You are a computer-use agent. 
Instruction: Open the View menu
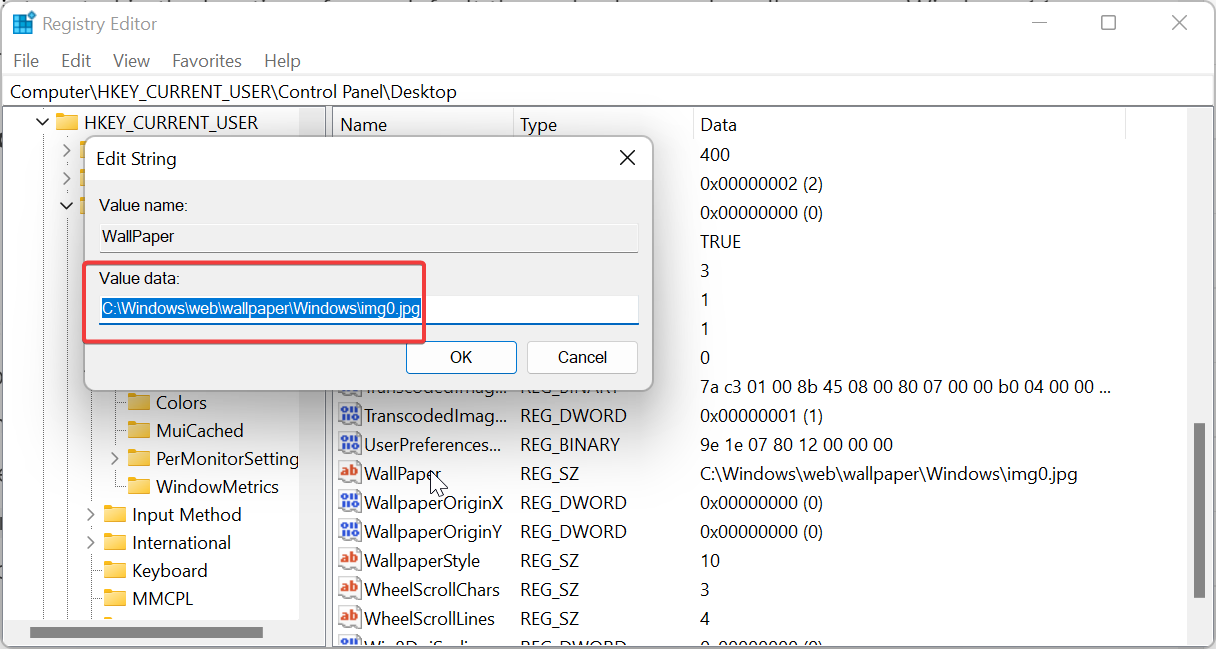tap(130, 60)
